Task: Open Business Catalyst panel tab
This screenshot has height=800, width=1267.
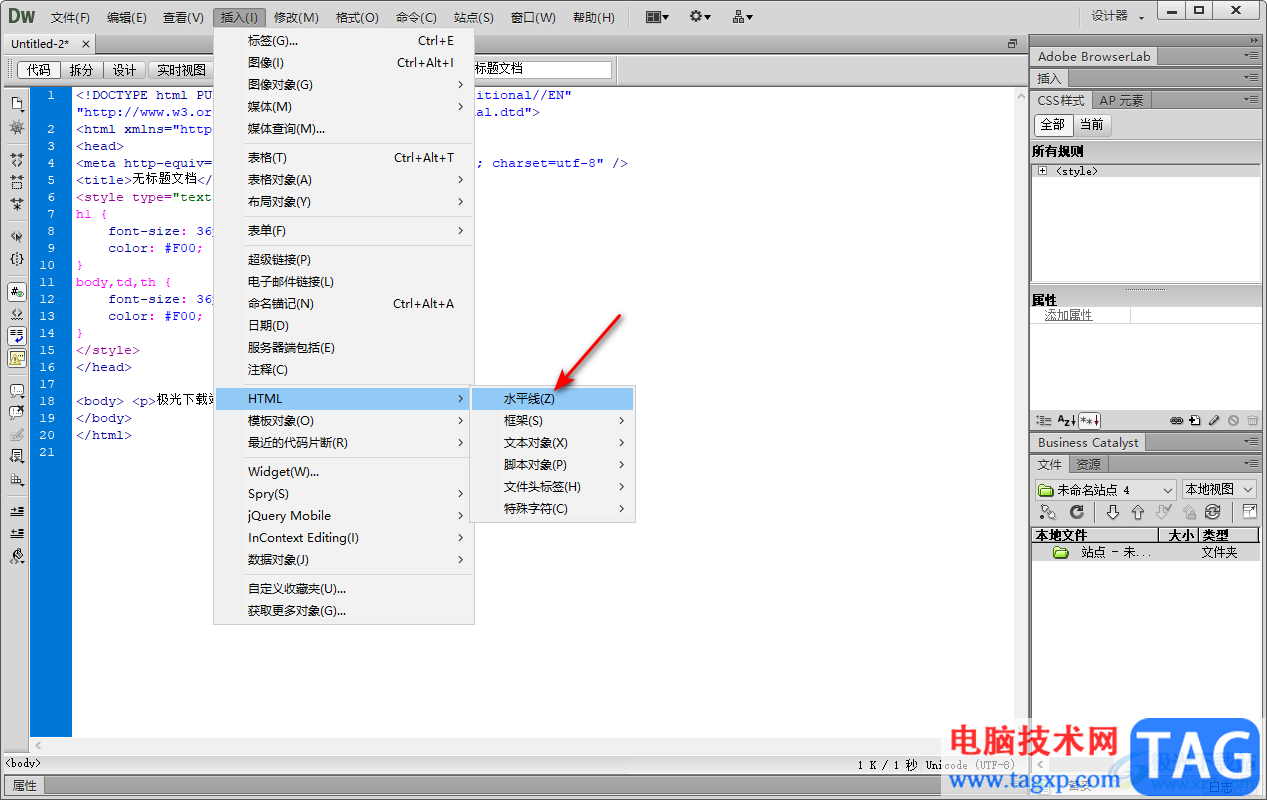Action: click(1088, 442)
